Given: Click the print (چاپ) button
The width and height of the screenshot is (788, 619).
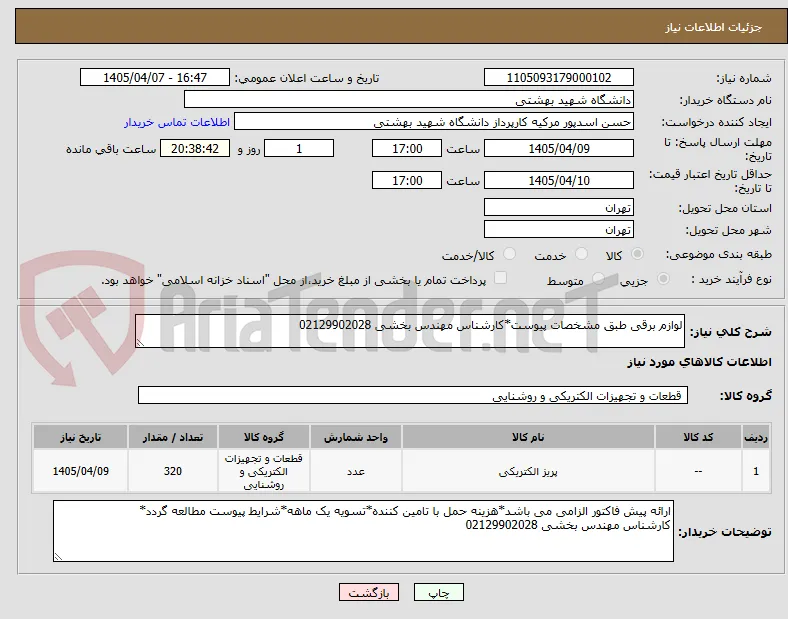Looking at the screenshot, I should point(438,592).
